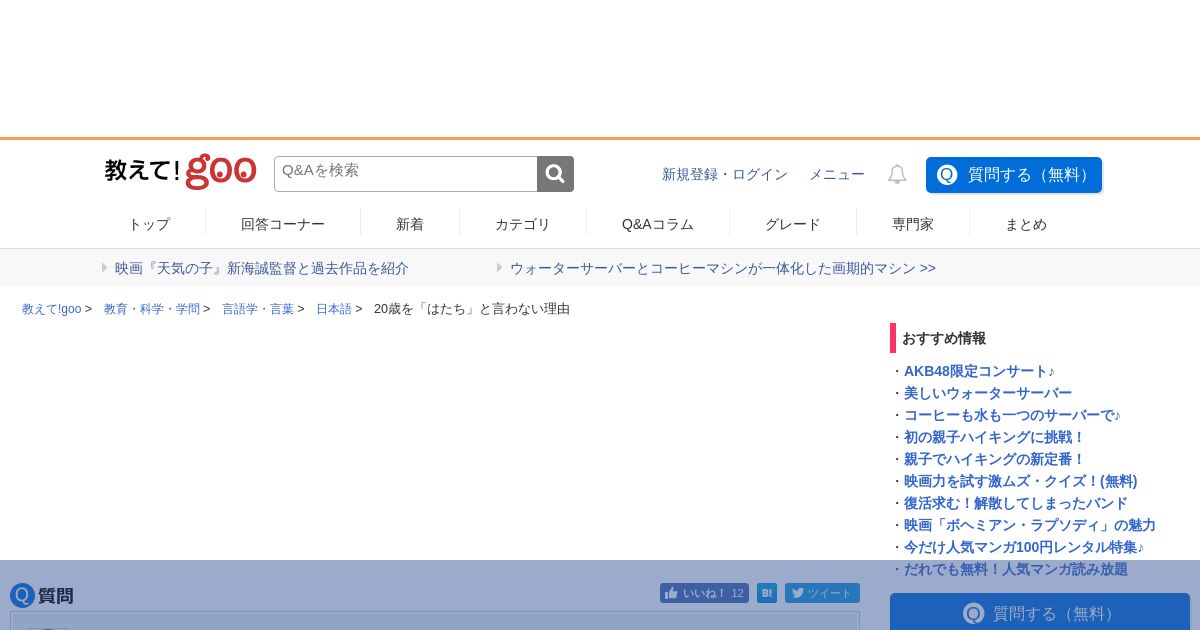This screenshot has height=630, width=1200.
Task: Click 言語学・言葉 breadcrumb
Action: 258,309
